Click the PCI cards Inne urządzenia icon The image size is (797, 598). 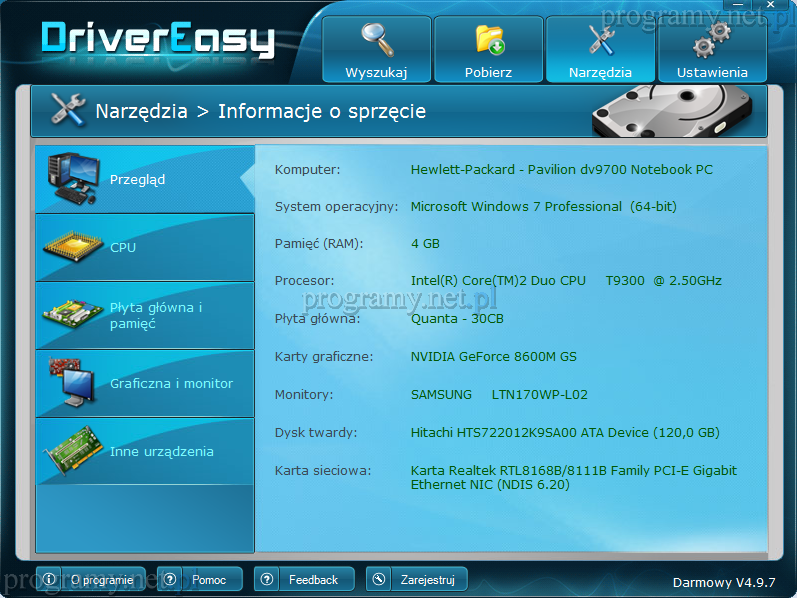click(x=73, y=452)
